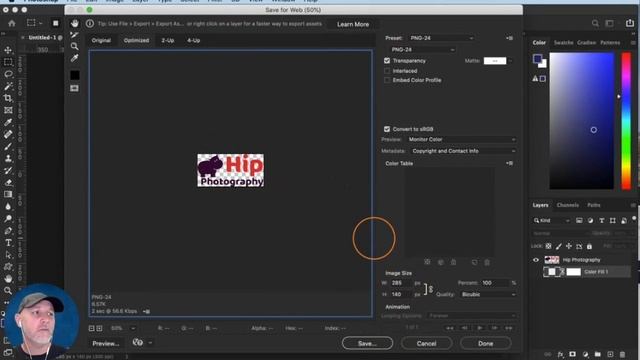640x360 pixels.
Task: Open the Quality Bicubic dropdown
Action: (x=488, y=294)
